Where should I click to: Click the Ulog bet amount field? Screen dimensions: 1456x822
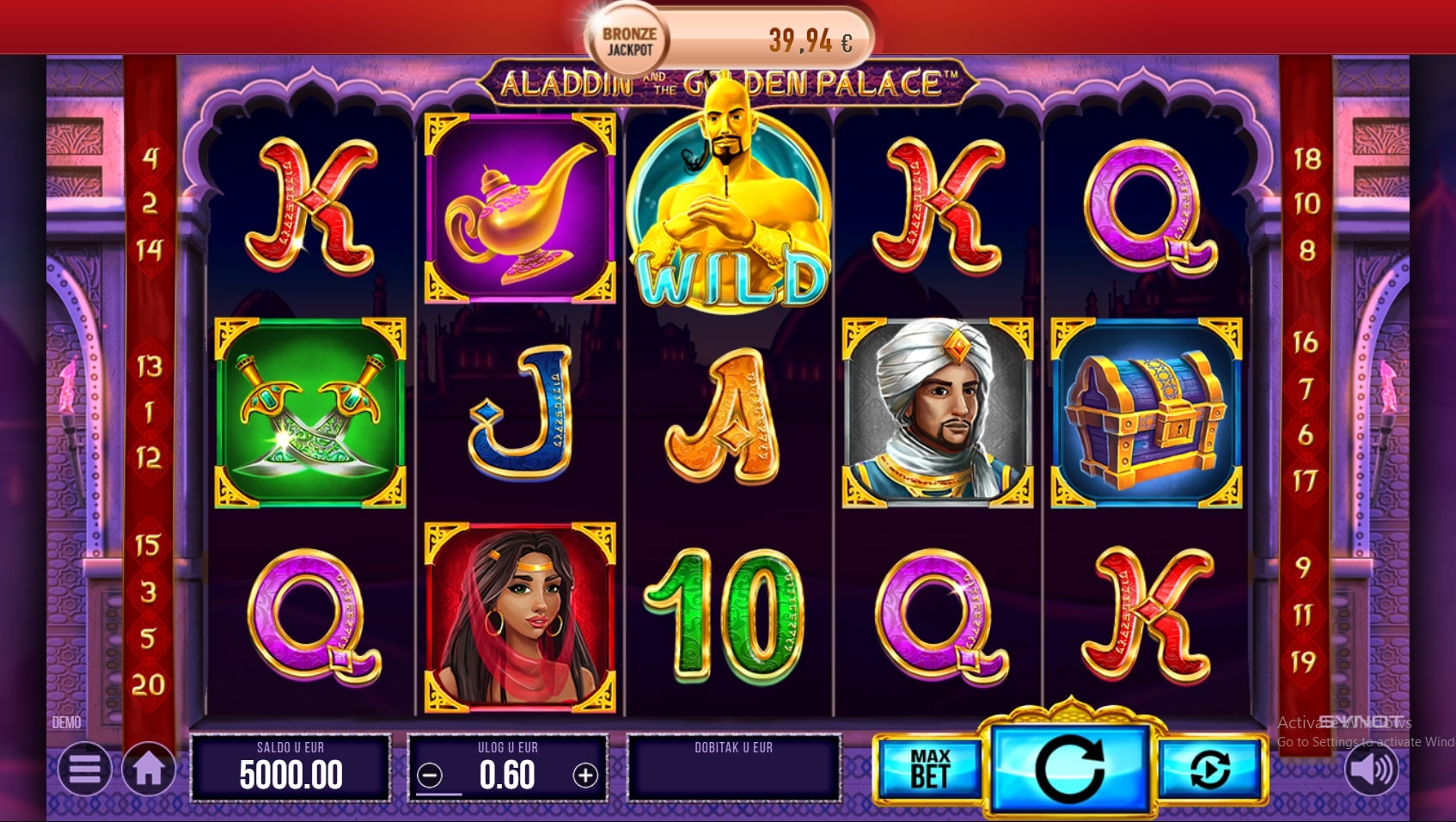point(507,768)
